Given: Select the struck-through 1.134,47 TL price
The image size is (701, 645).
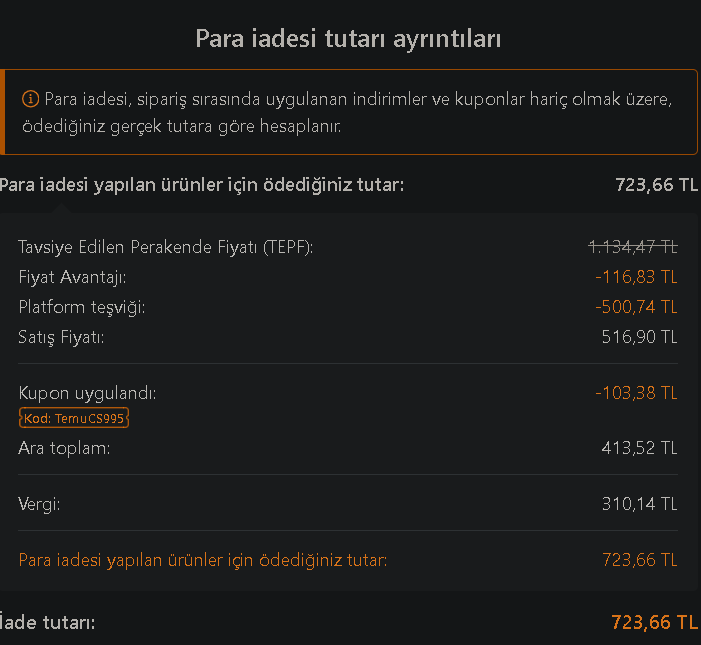Looking at the screenshot, I should pyautogui.click(x=633, y=247).
